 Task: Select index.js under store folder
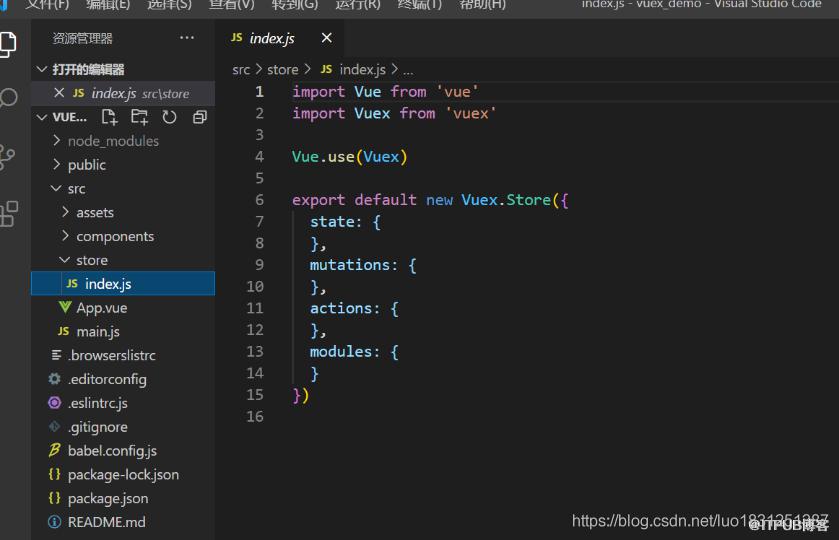point(123,283)
